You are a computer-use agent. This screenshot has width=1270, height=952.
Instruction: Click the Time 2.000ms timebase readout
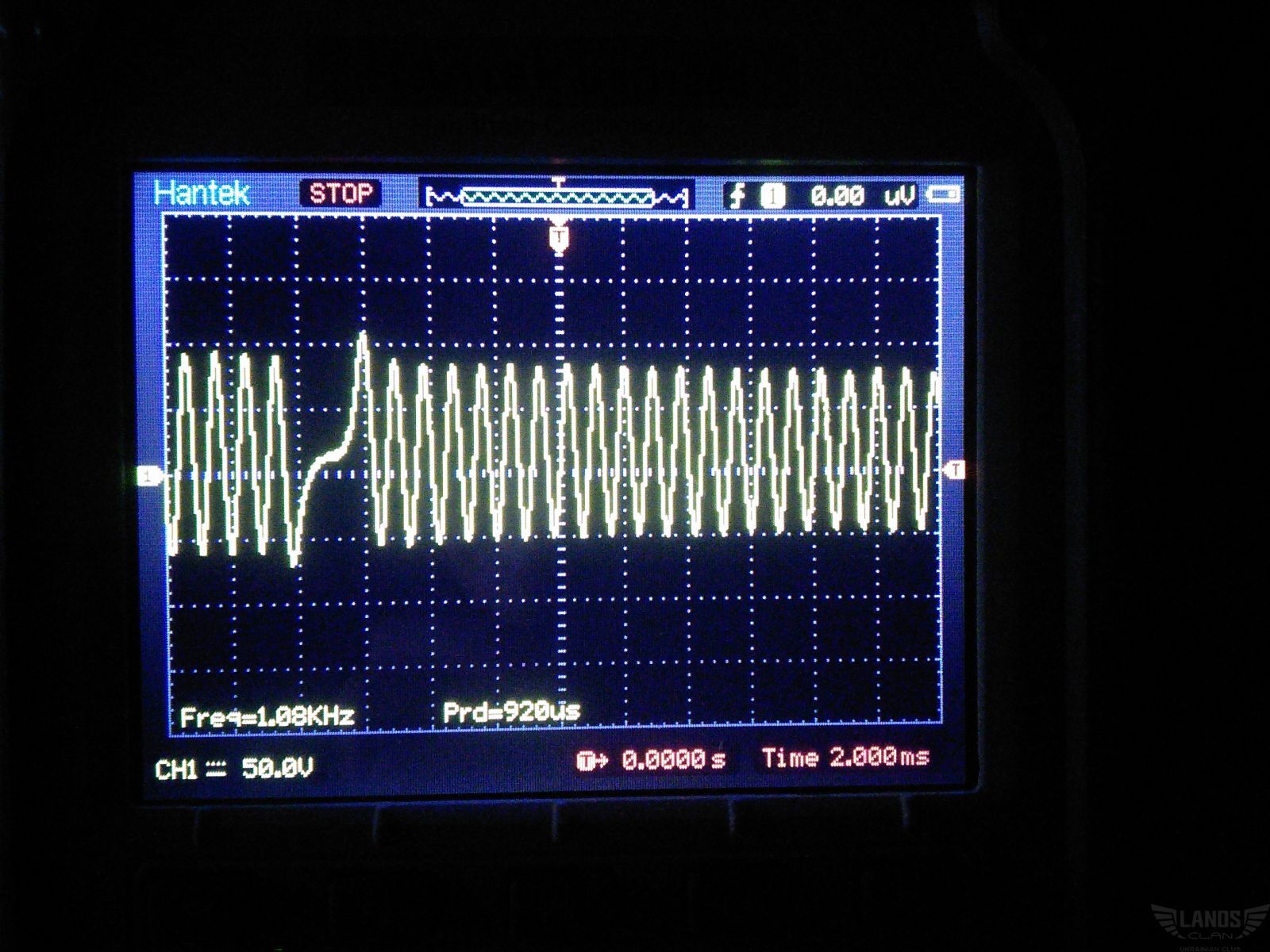coord(845,758)
